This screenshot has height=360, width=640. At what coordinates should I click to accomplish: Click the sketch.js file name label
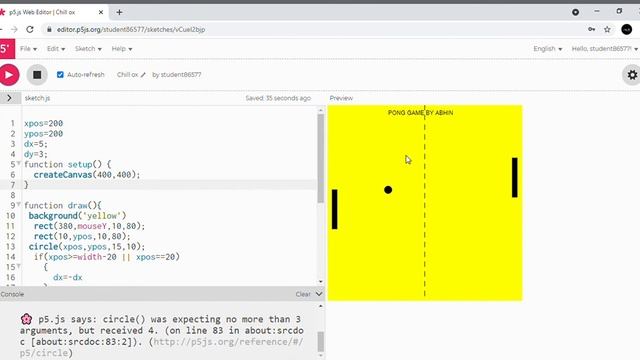tap(37, 98)
